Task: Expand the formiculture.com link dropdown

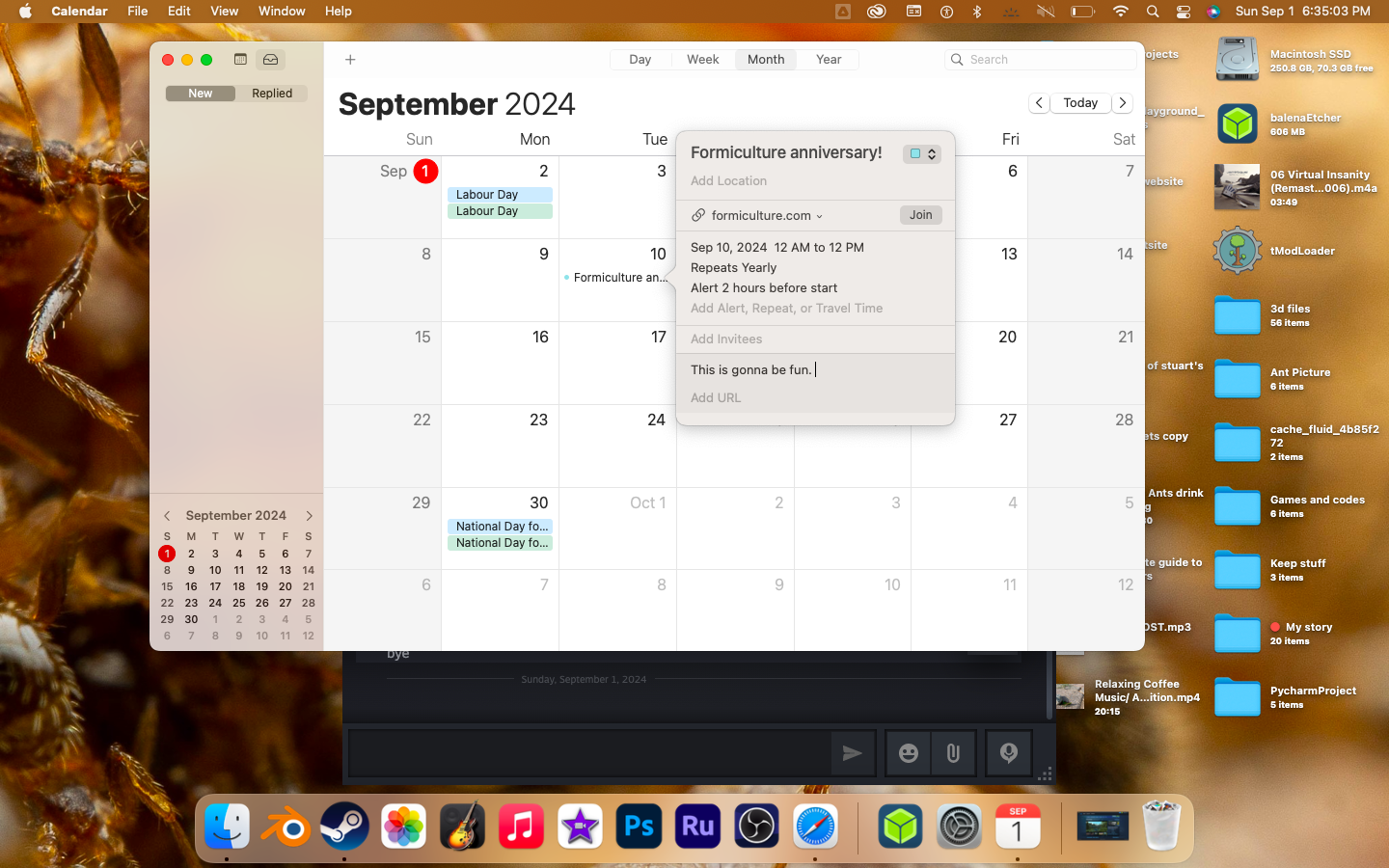Action: (x=819, y=216)
